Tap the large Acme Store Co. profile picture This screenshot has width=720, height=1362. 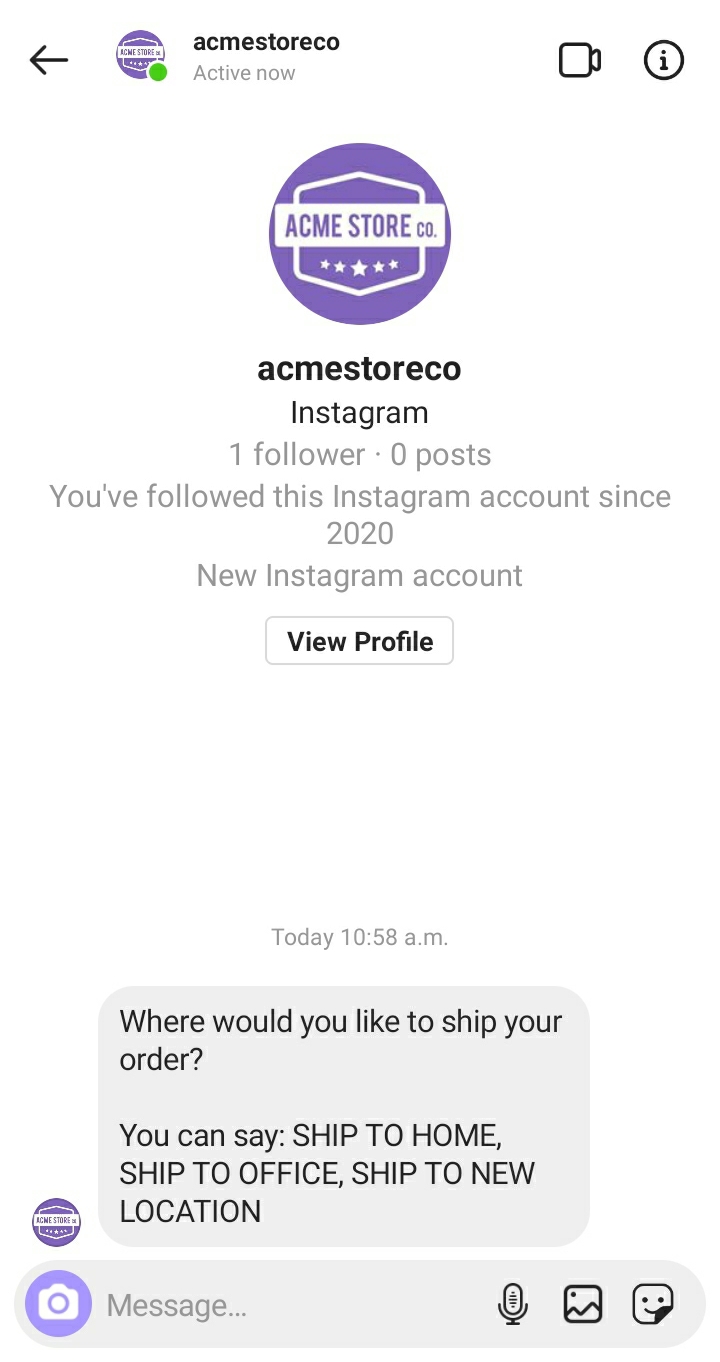pyautogui.click(x=360, y=233)
